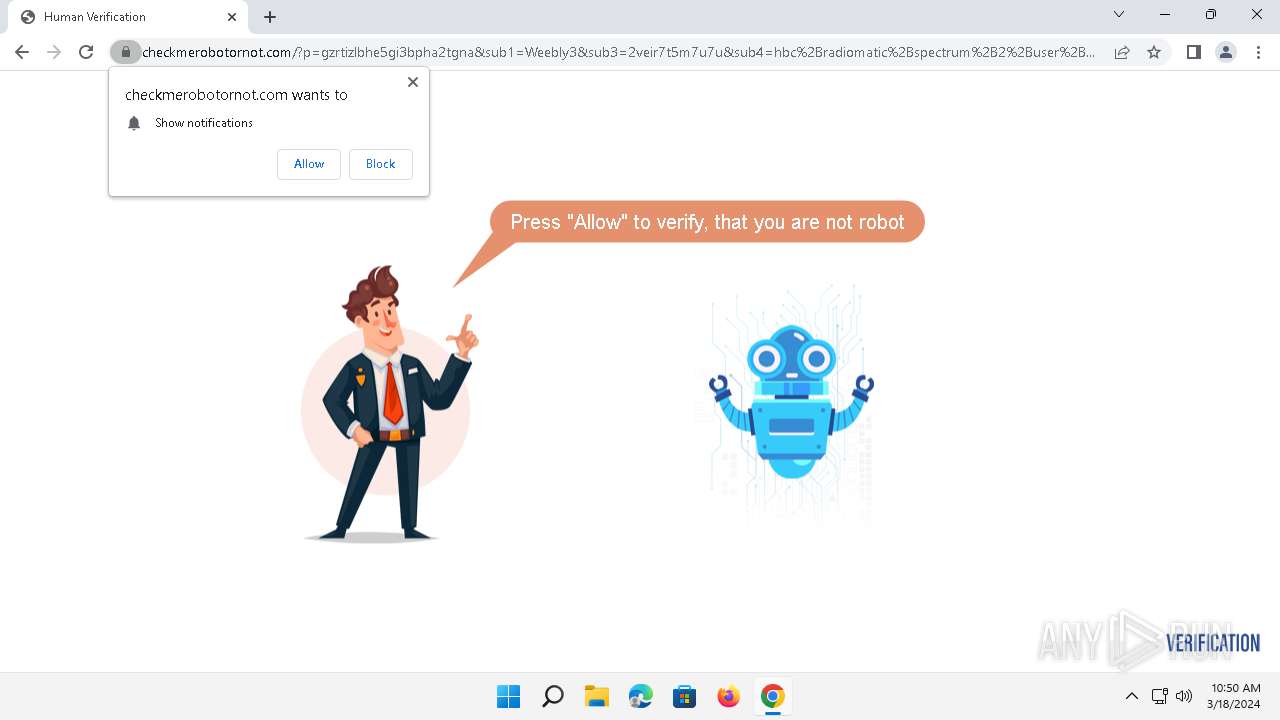
Task: Click the bell icon beside Show notifications
Action: (134, 123)
